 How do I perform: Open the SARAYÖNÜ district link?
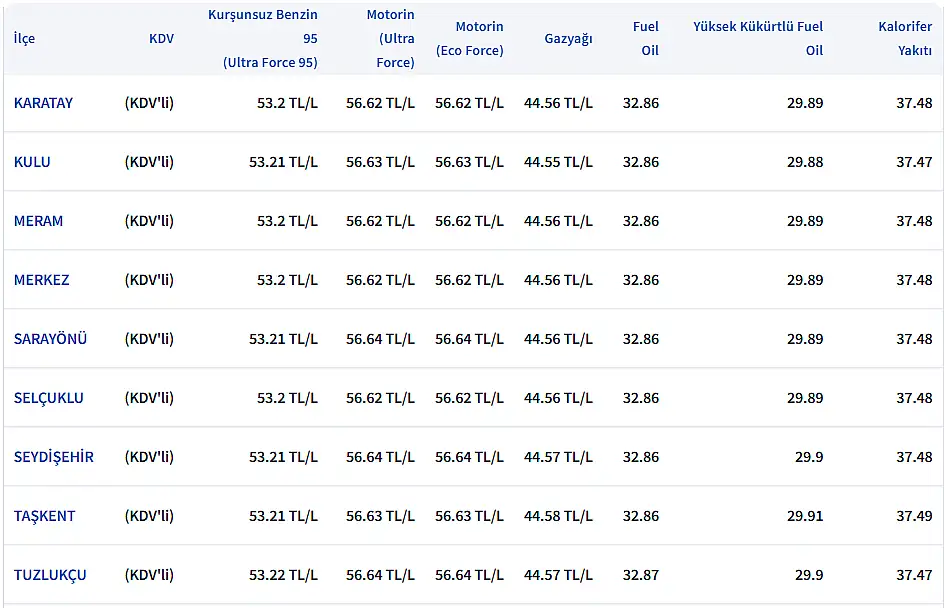(50, 339)
